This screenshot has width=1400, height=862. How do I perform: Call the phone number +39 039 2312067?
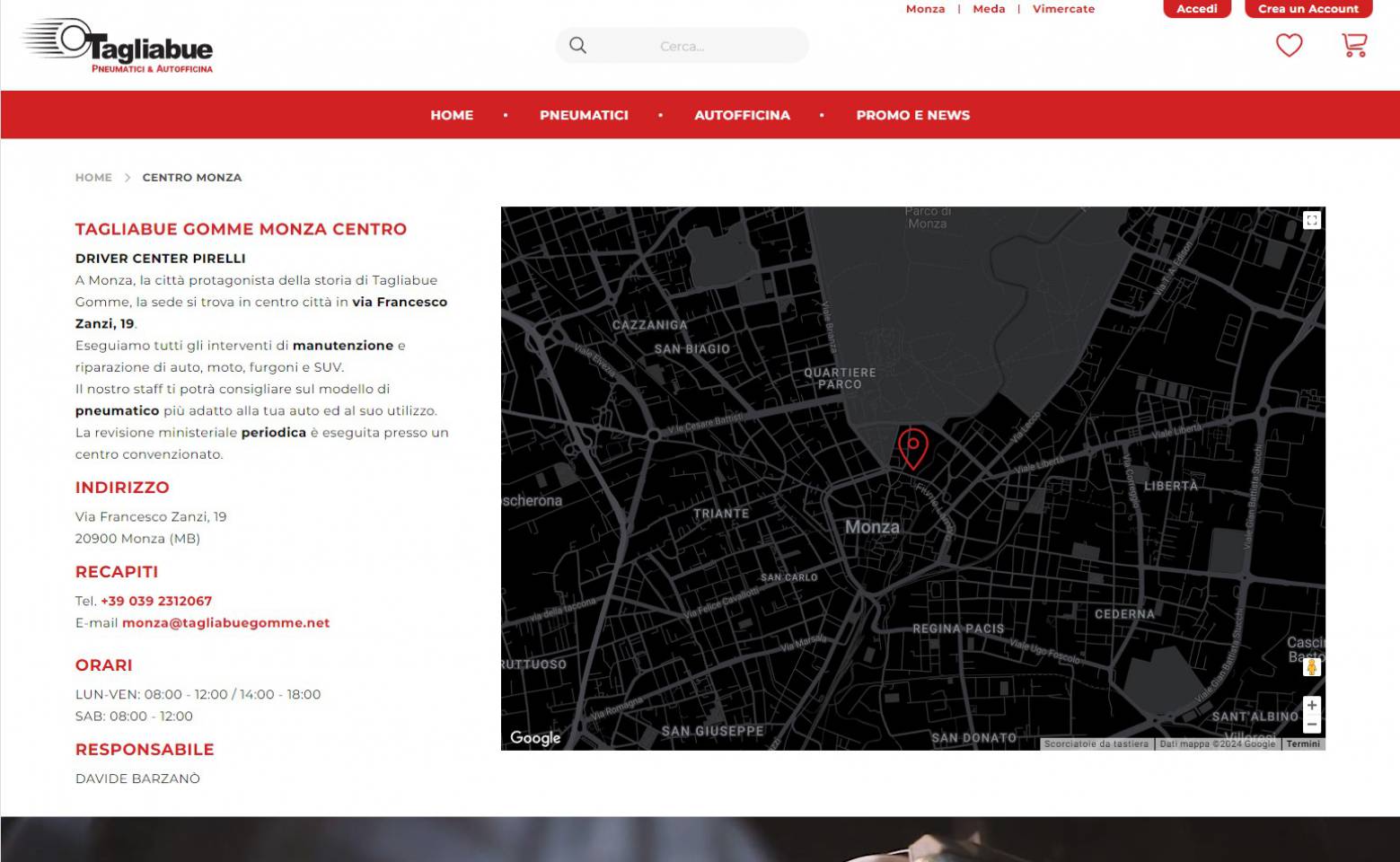(156, 601)
